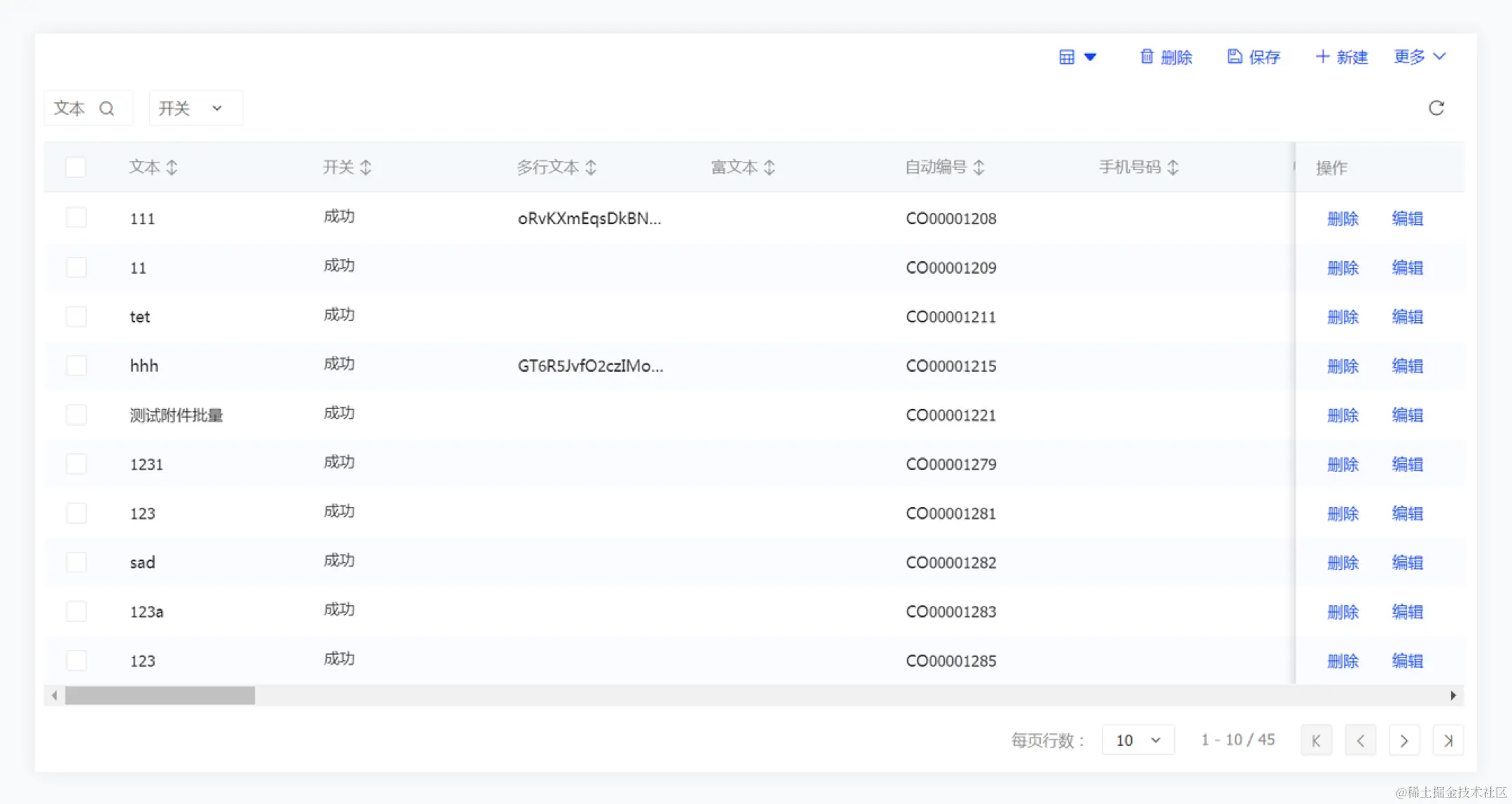Viewport: 1512px width, 804px height.
Task: Go to last page icon
Action: [1448, 740]
